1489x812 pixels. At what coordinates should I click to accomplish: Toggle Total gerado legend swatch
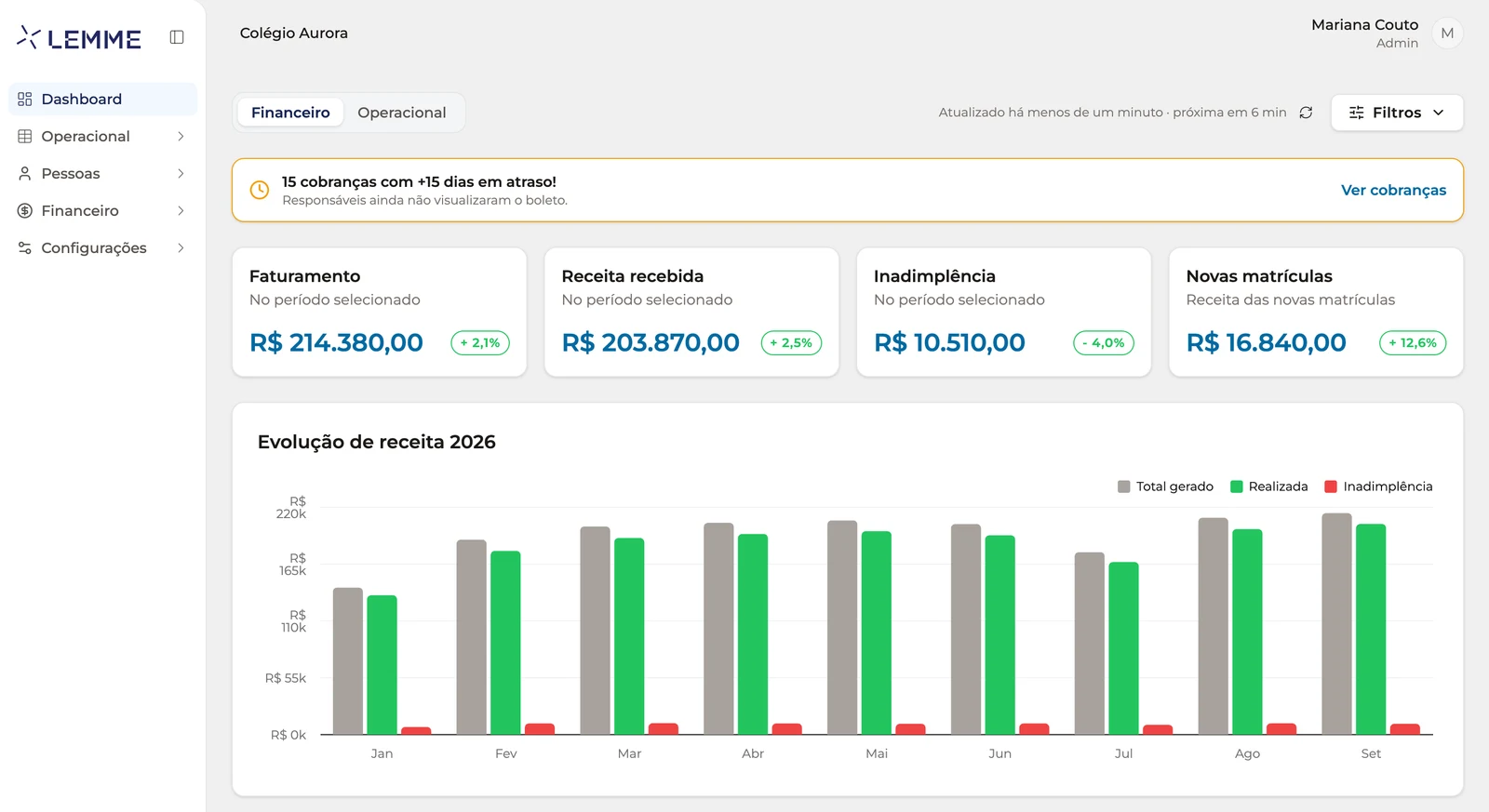1124,486
